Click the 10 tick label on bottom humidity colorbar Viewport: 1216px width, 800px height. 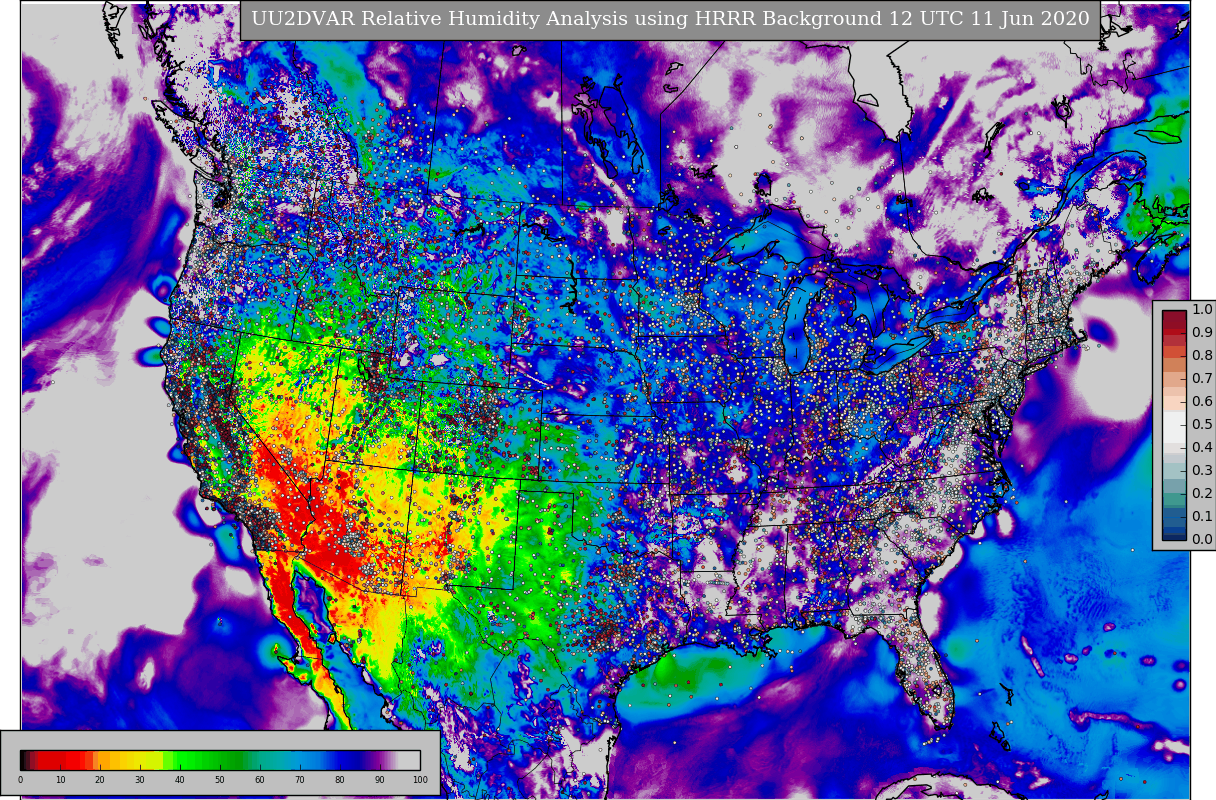pyautogui.click(x=60, y=780)
